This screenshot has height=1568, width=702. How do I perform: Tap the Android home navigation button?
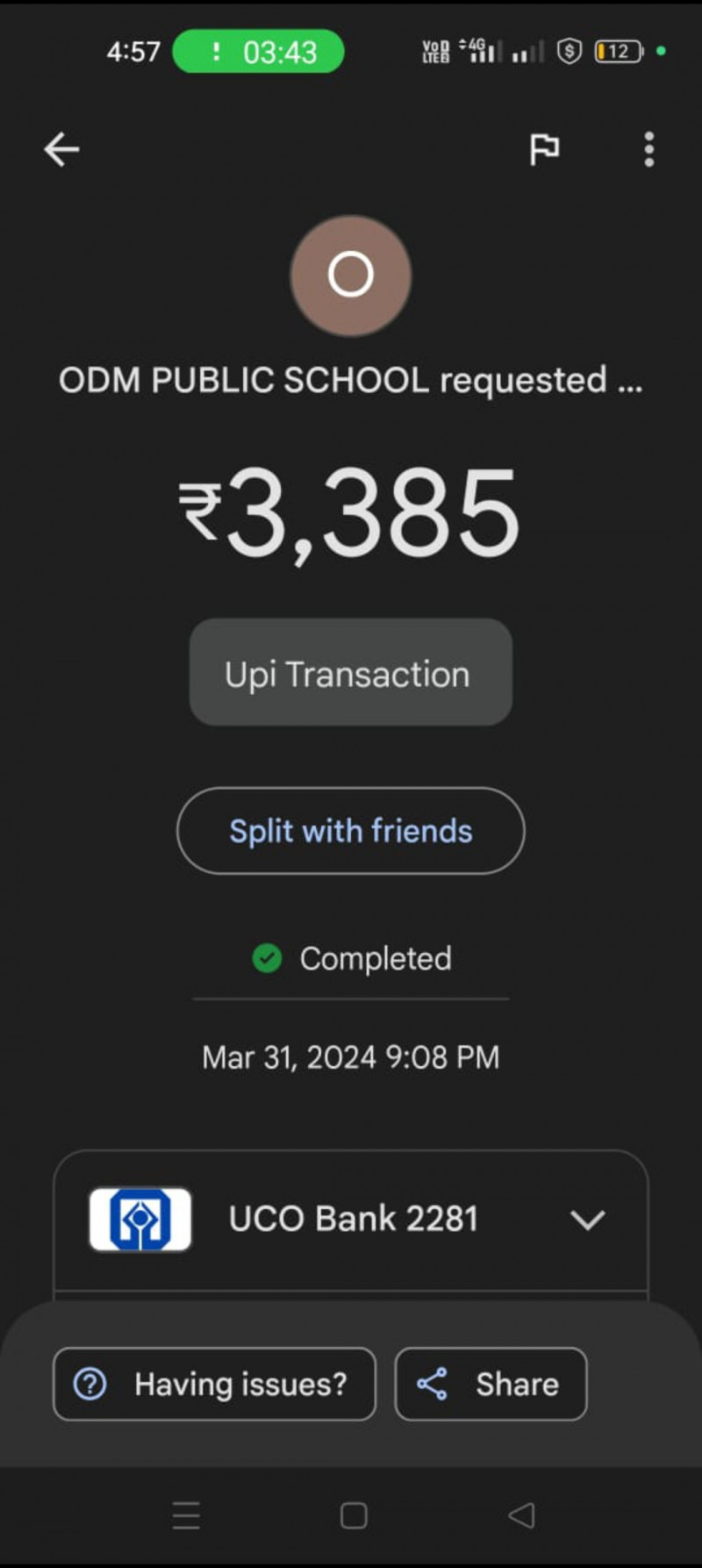click(354, 1515)
